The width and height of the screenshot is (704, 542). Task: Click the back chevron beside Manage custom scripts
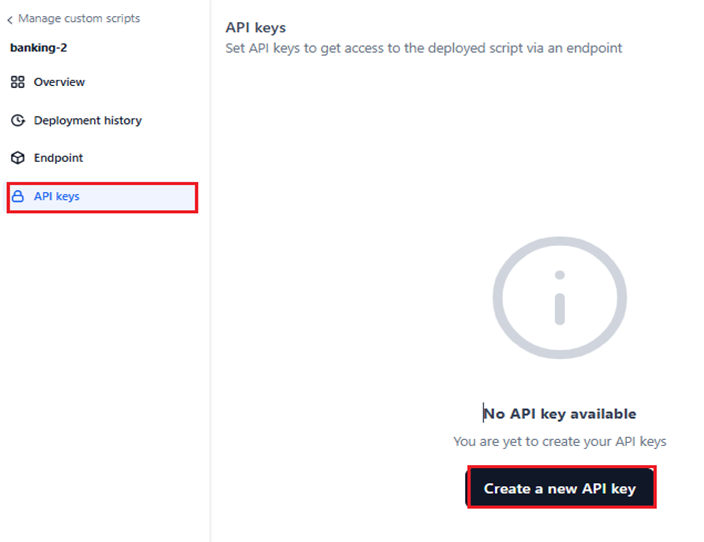pos(10,19)
